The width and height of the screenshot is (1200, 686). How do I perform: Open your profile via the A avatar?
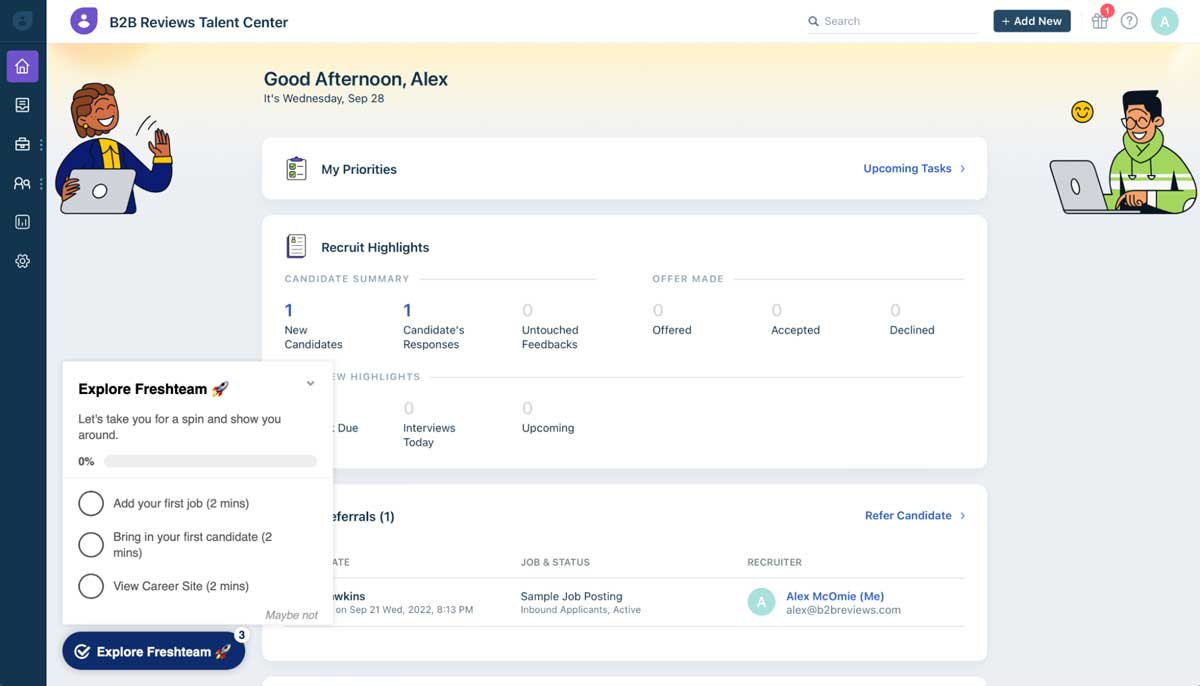point(1164,20)
